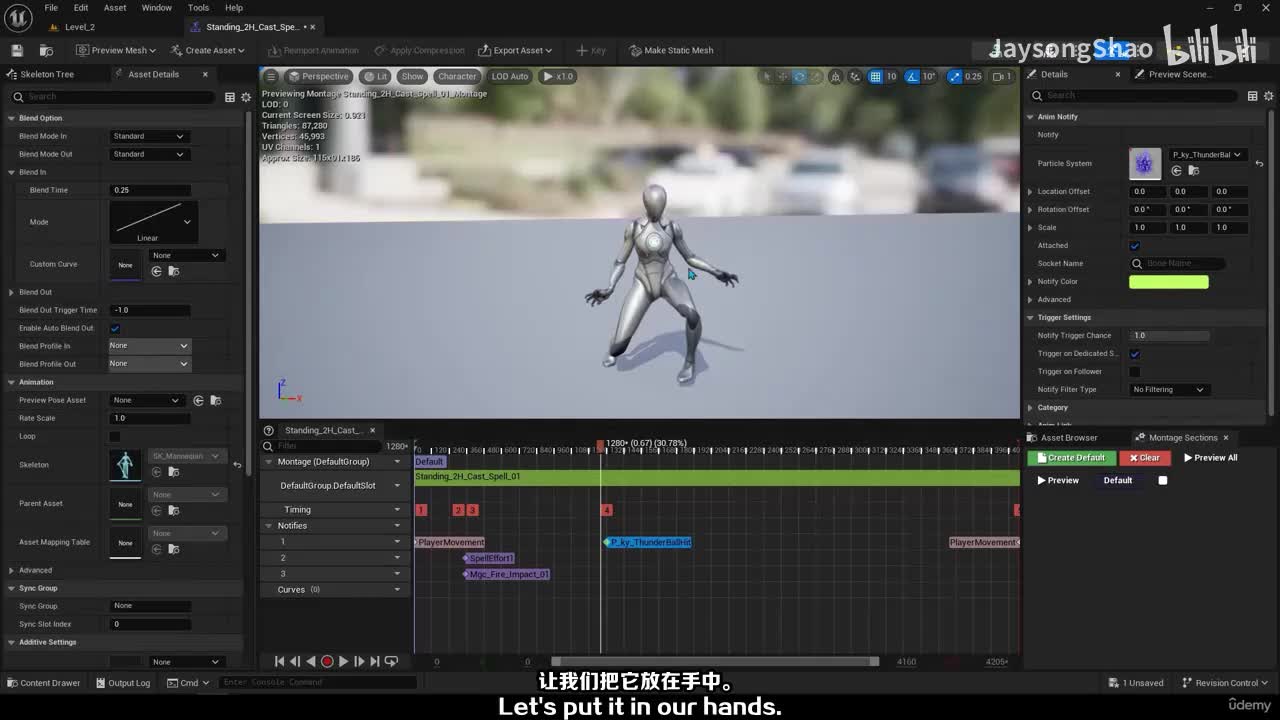Toggle the Default section checkbox in Montage Sections
1280x720 pixels.
pyautogui.click(x=1162, y=480)
